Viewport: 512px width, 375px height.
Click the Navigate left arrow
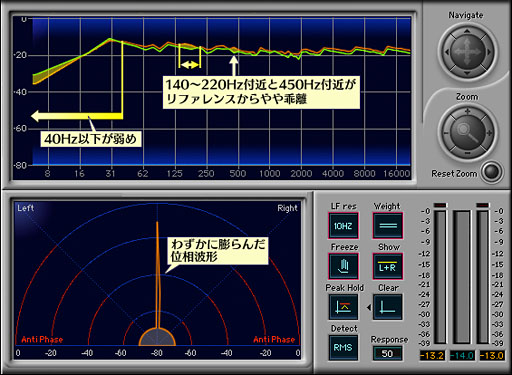447,52
